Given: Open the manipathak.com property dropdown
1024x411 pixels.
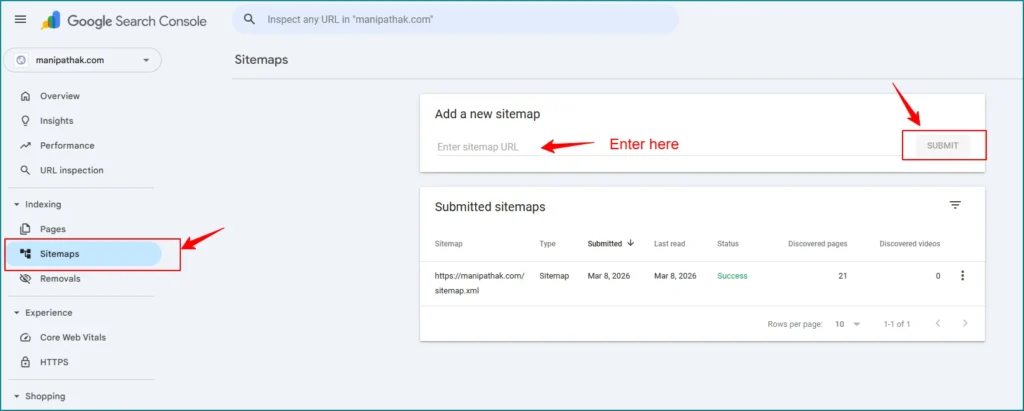Looking at the screenshot, I should (x=83, y=60).
